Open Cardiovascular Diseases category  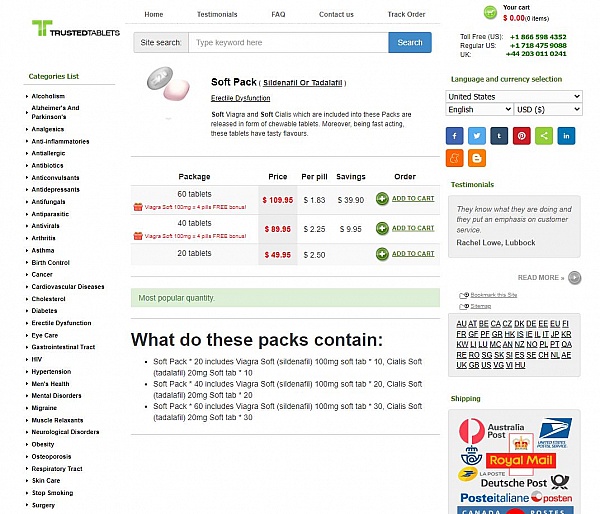click(68, 287)
